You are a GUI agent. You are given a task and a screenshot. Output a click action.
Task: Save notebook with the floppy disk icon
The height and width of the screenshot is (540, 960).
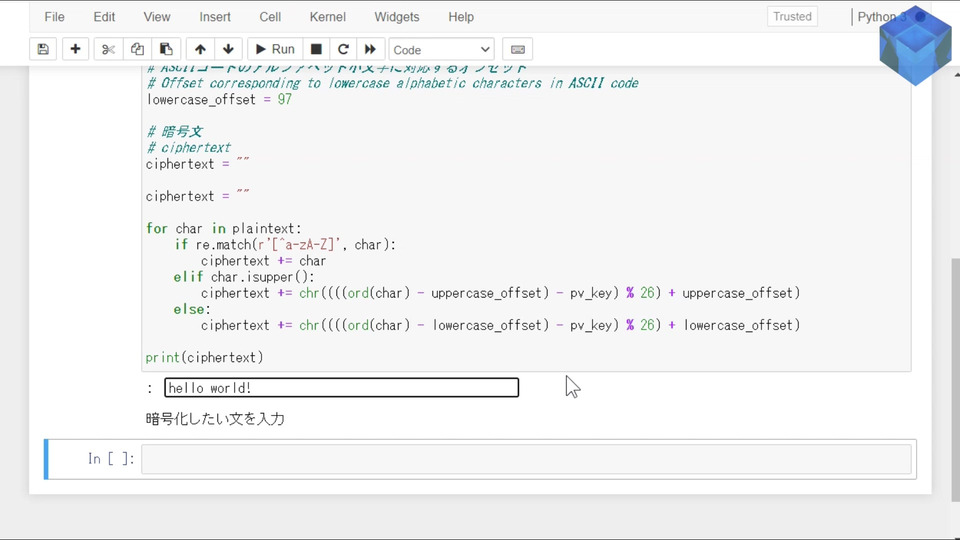tap(43, 49)
